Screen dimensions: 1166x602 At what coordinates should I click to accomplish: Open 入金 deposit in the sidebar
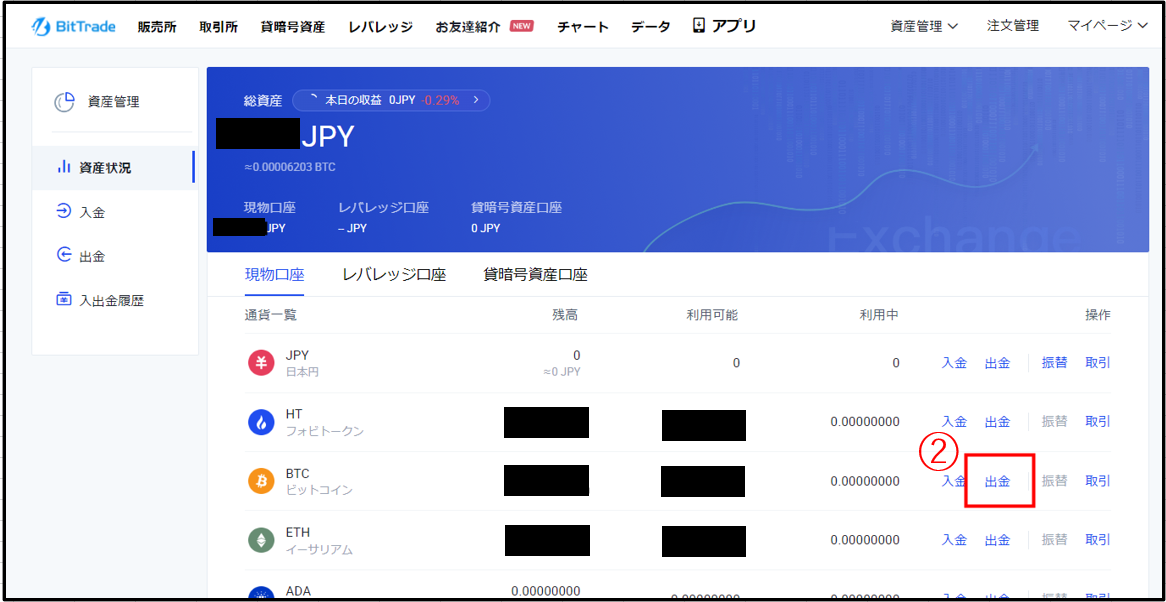(92, 212)
